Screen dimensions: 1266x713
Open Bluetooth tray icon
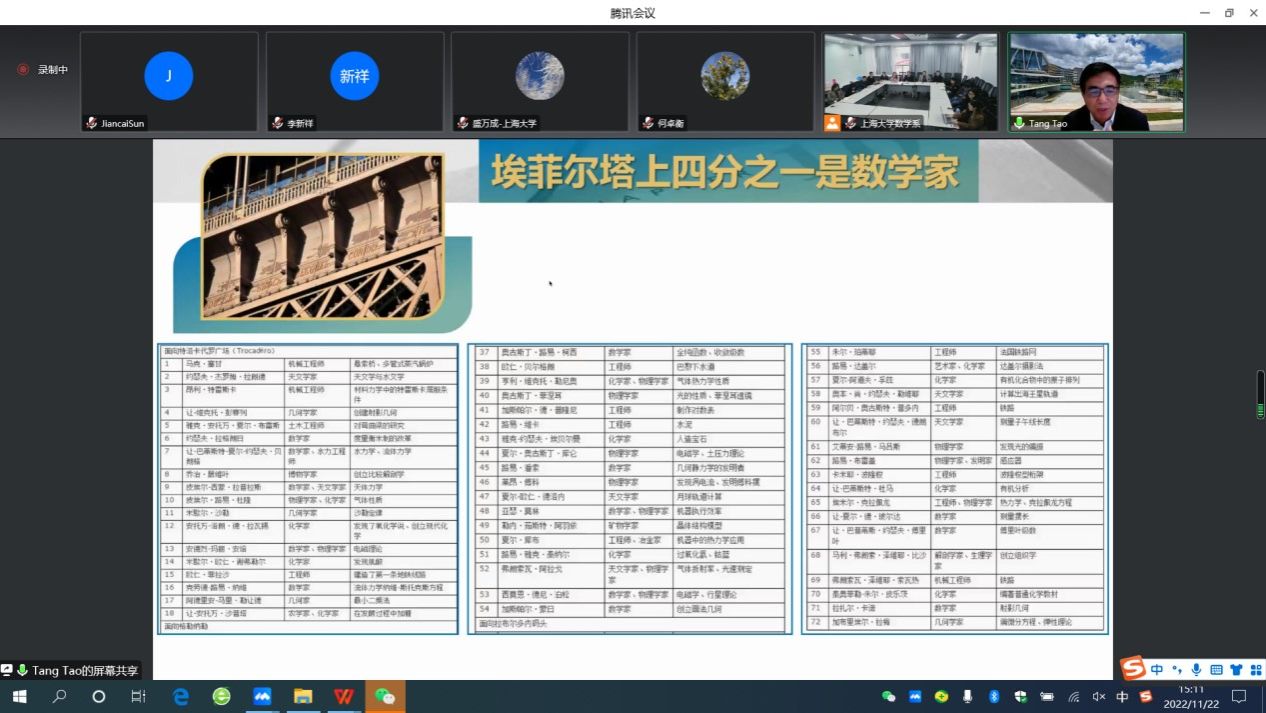tap(994, 697)
